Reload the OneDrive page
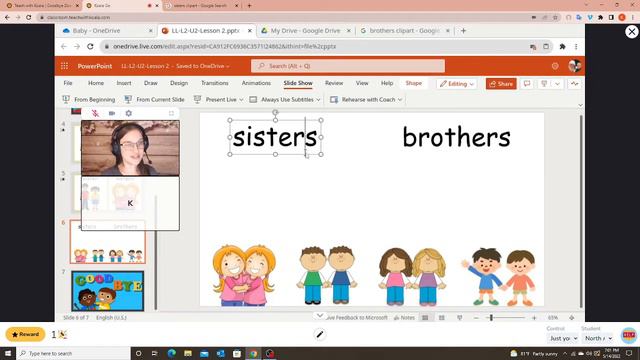Viewport: 640px width, 360px height. pos(90,47)
